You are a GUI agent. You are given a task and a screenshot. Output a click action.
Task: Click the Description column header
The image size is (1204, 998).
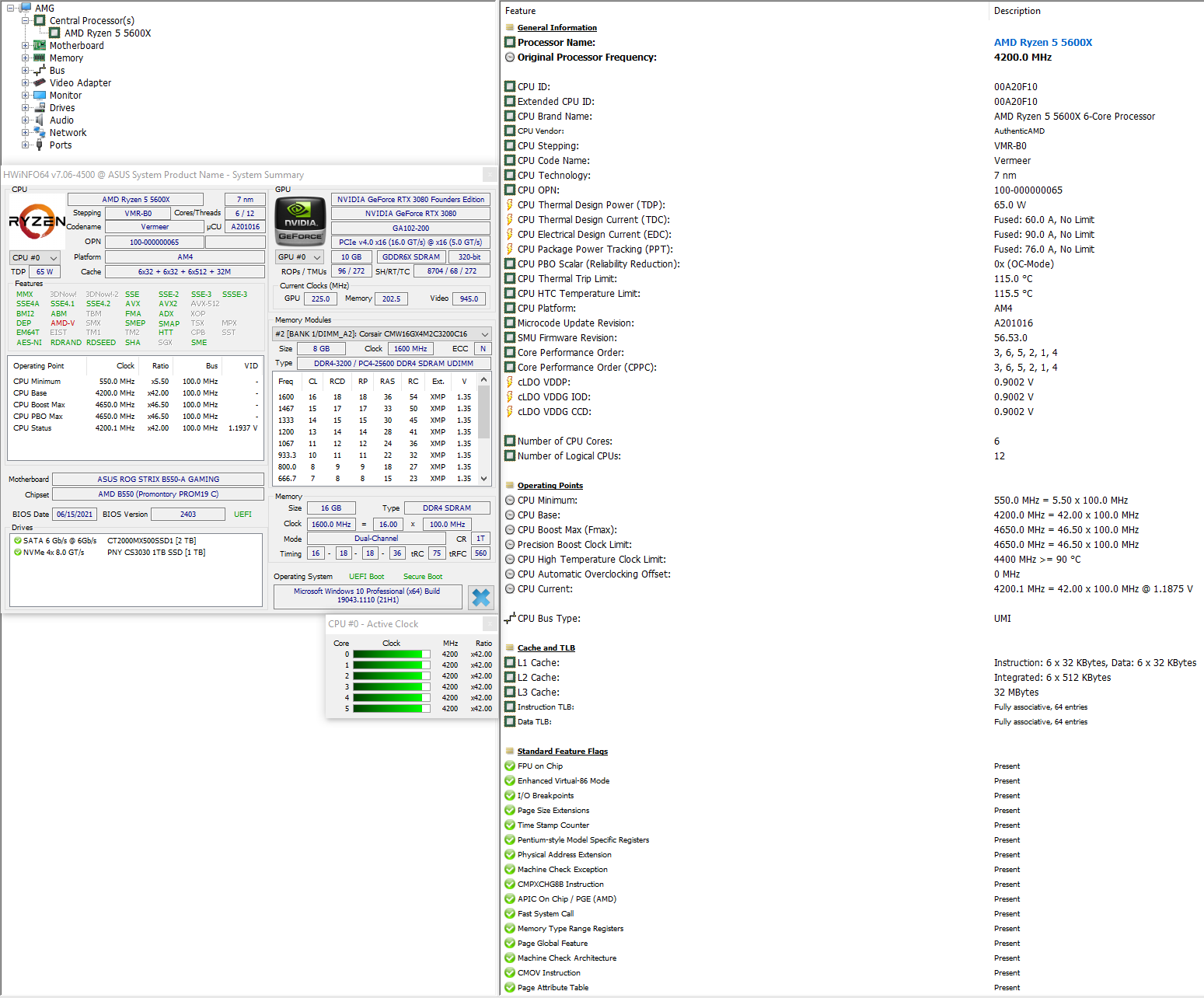pos(1017,11)
